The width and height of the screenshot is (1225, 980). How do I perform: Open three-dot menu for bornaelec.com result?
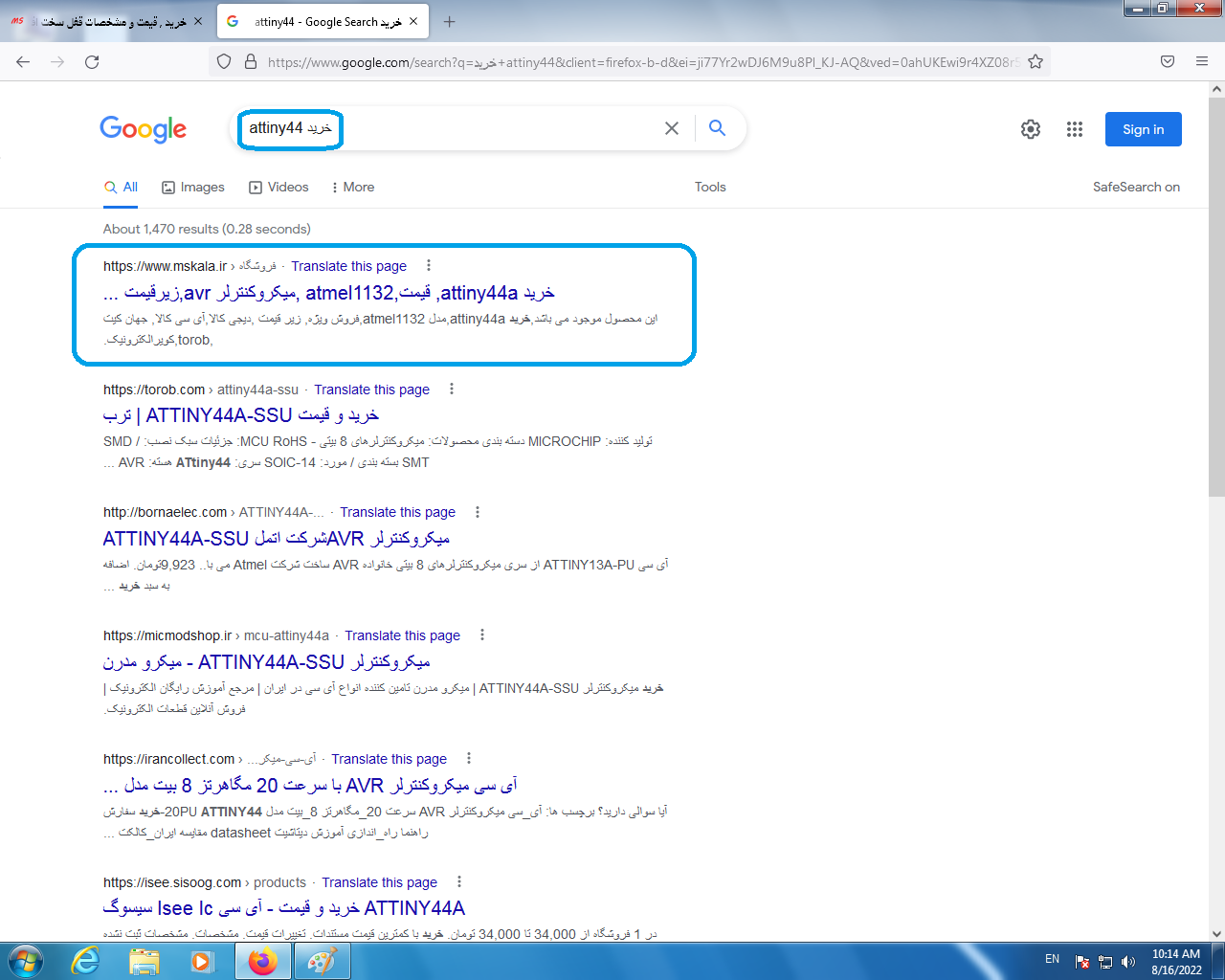pyautogui.click(x=478, y=512)
